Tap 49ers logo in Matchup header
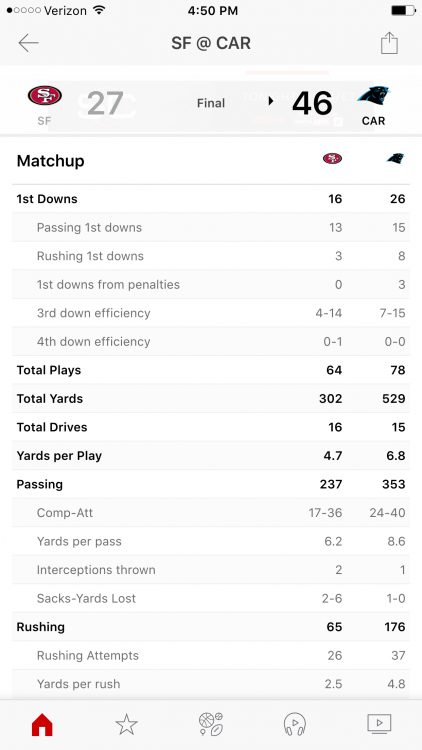This screenshot has height=750, width=422. click(333, 158)
